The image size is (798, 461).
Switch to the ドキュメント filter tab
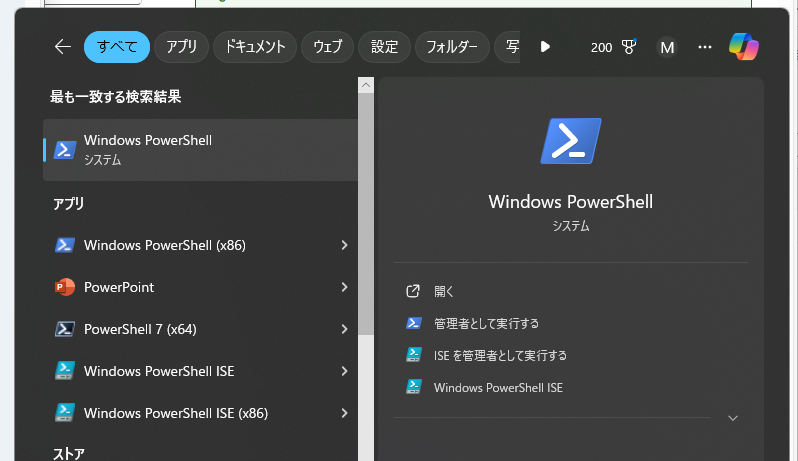(x=255, y=47)
